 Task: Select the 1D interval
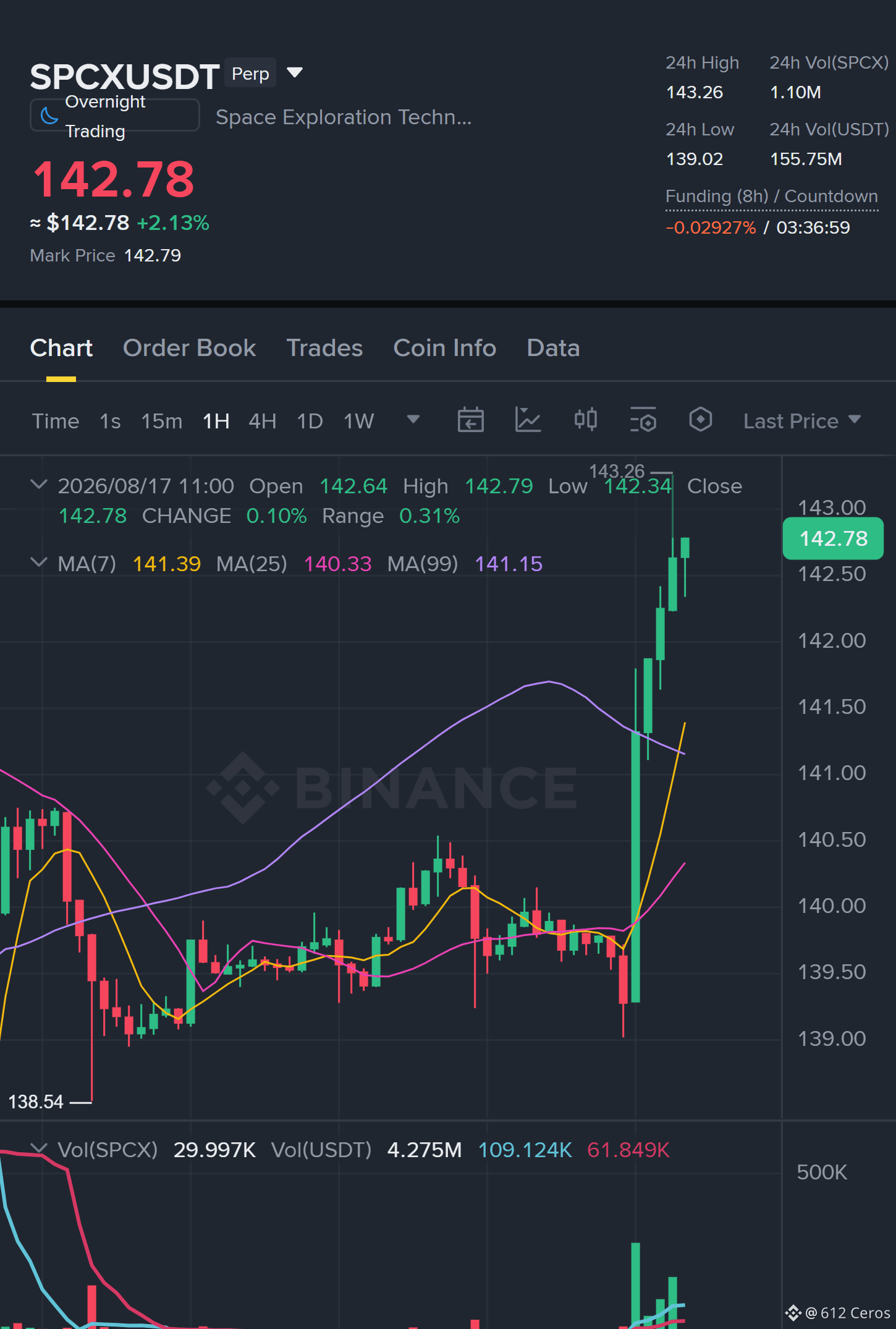tap(310, 421)
